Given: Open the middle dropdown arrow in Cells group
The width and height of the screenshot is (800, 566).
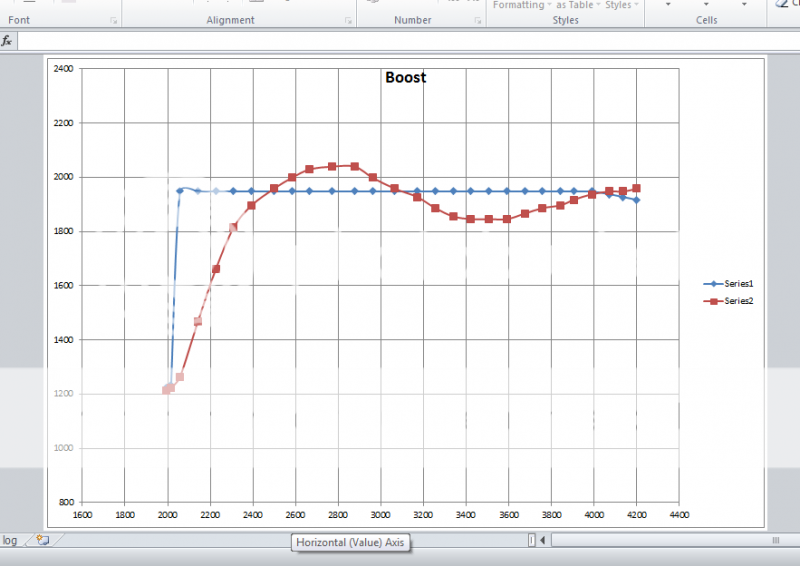Looking at the screenshot, I should (x=706, y=5).
